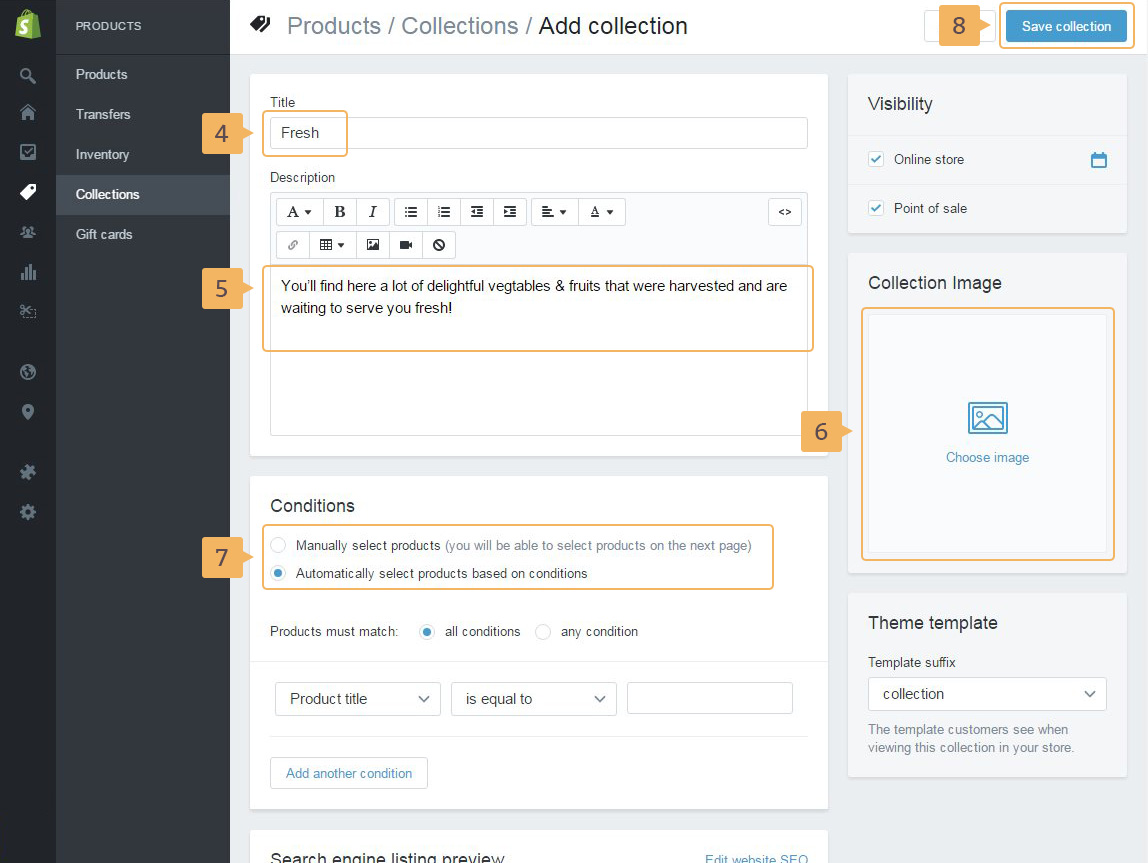Insert a video into description
This screenshot has width=1148, height=863.
click(406, 245)
